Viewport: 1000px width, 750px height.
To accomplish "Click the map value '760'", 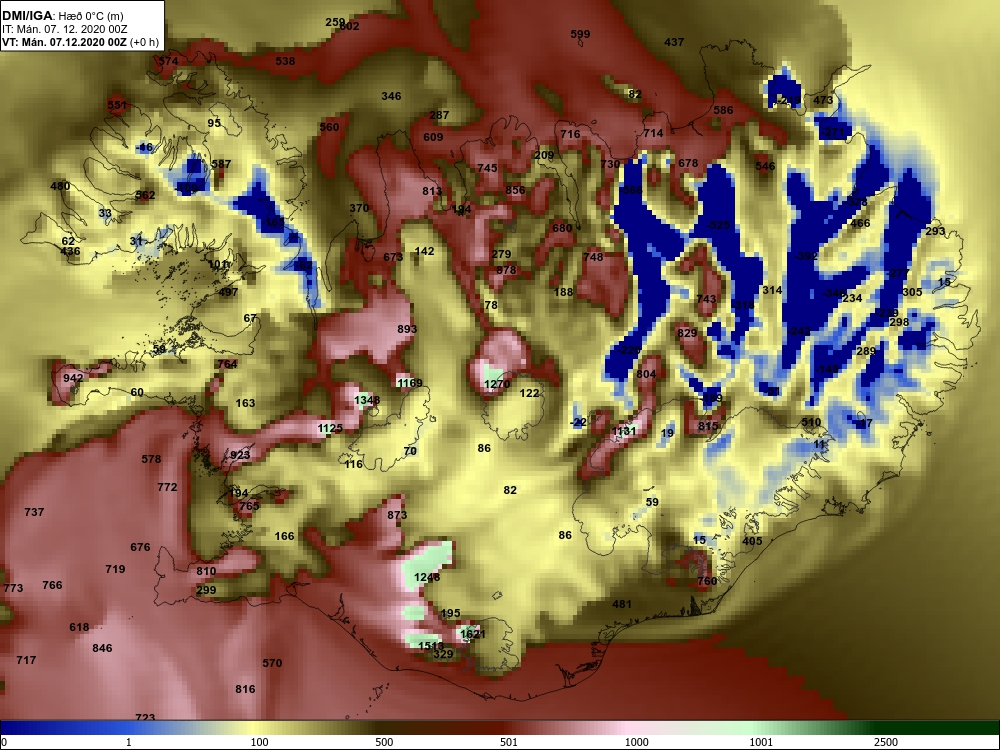I will point(707,581).
